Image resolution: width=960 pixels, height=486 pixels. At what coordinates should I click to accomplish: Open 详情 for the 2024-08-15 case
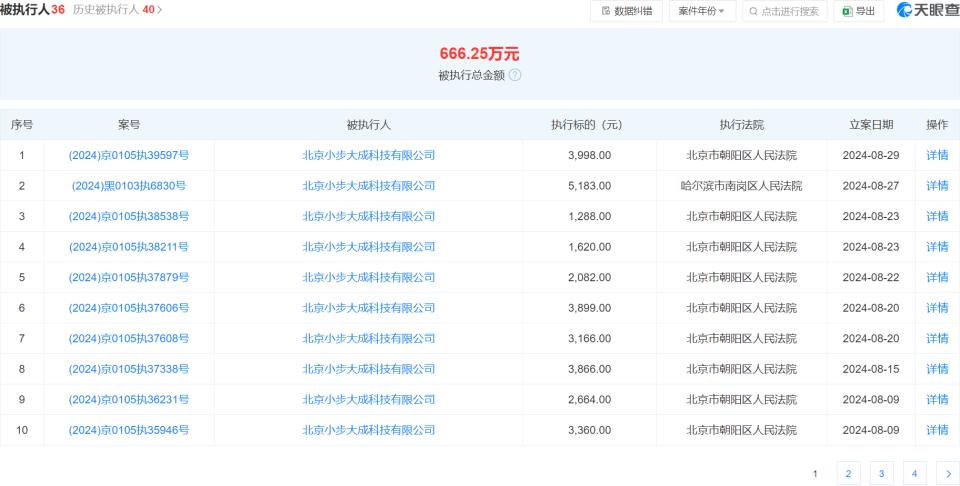tap(937, 369)
